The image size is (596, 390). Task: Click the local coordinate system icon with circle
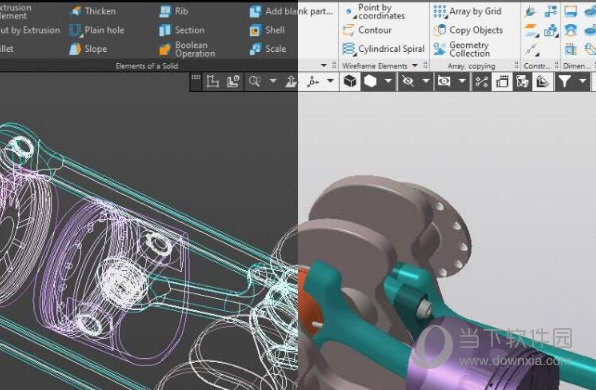pos(233,81)
